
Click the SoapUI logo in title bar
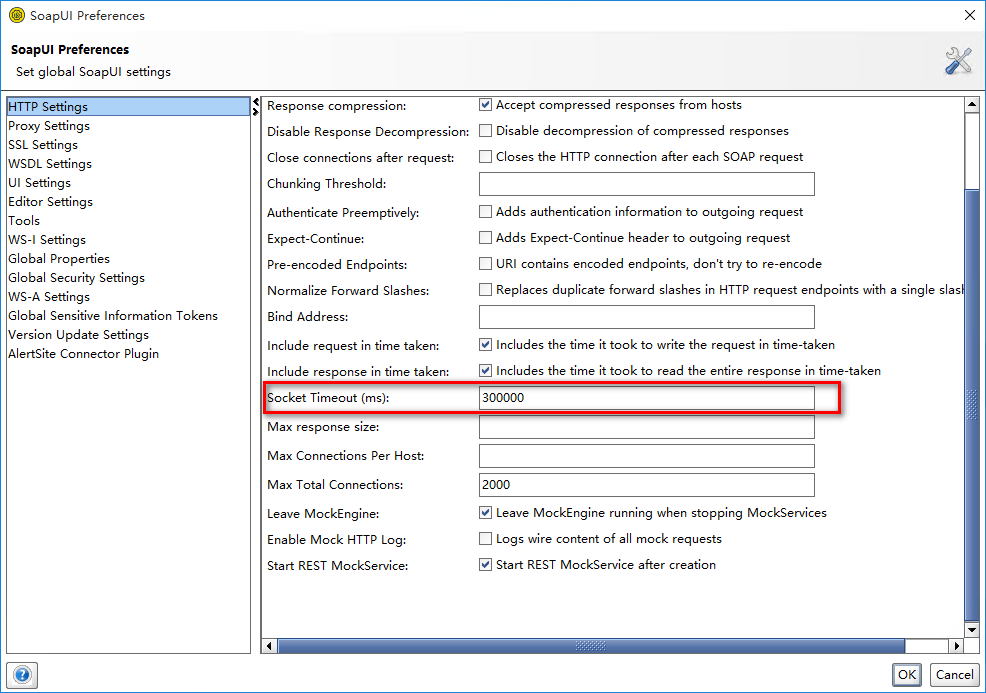(17, 15)
